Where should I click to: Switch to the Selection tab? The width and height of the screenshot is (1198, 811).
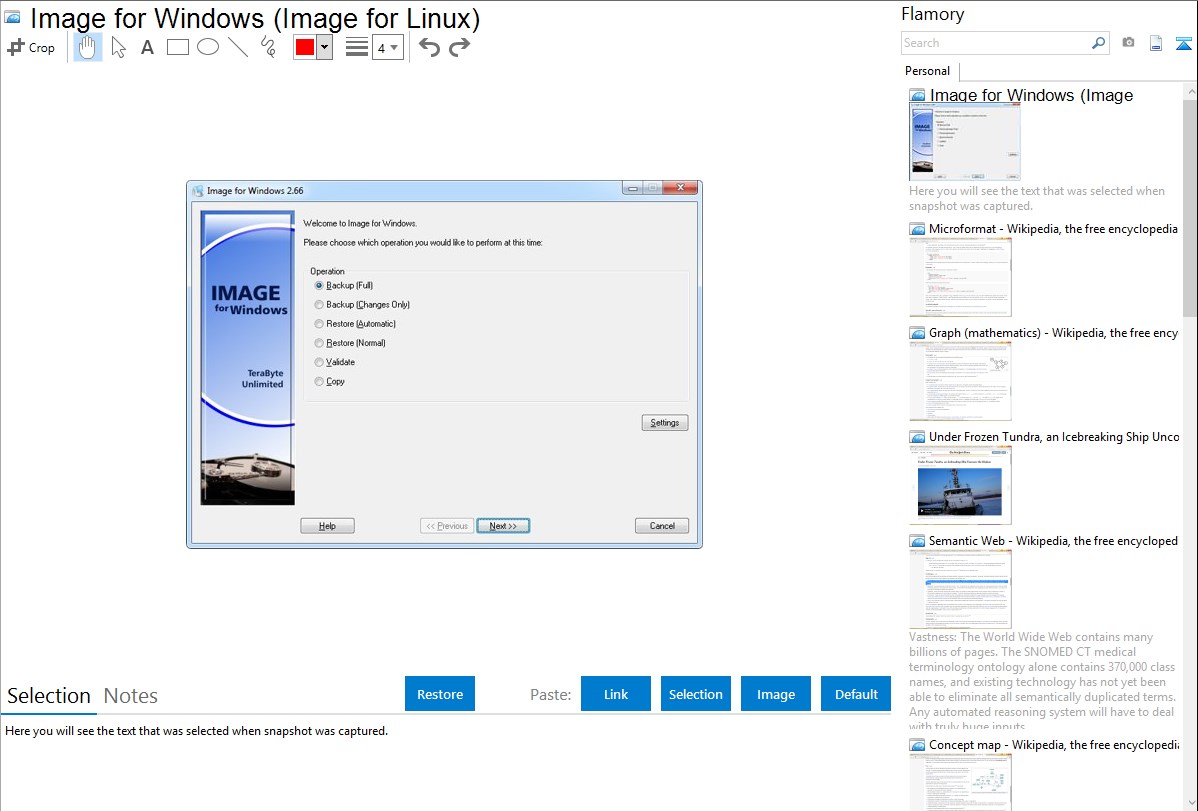[x=49, y=696]
